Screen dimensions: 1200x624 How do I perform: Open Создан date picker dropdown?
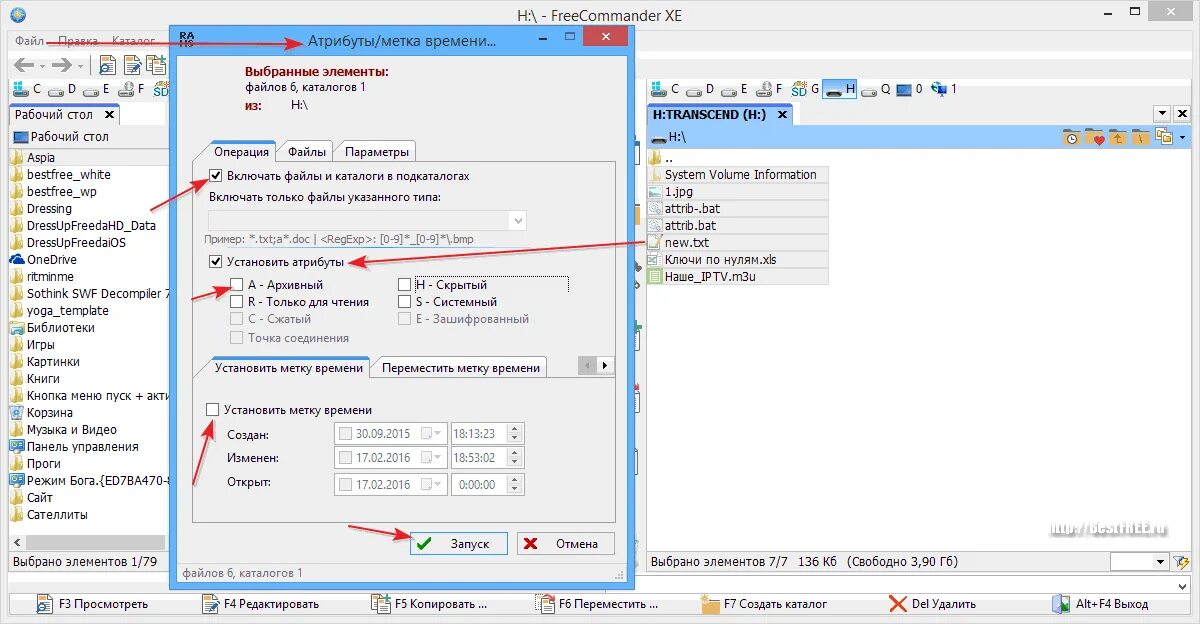[432, 434]
